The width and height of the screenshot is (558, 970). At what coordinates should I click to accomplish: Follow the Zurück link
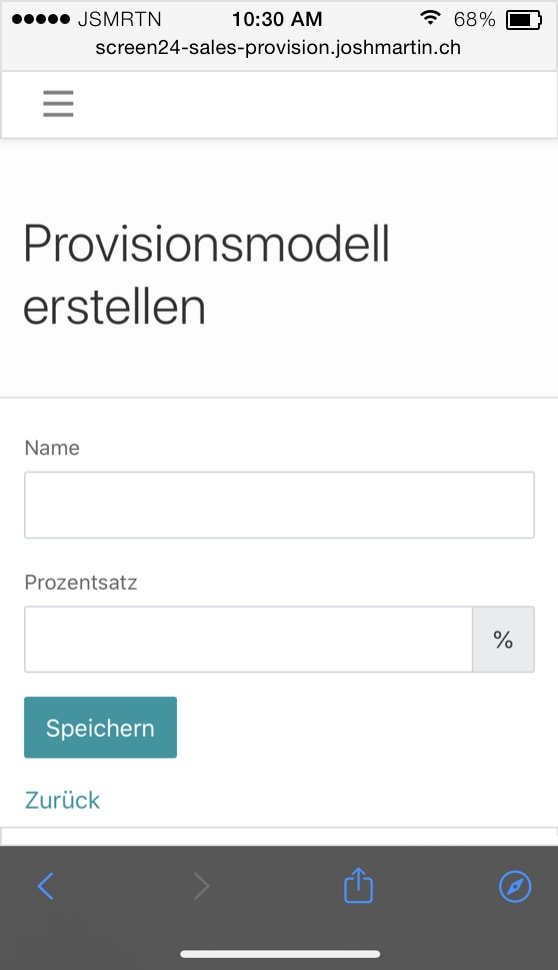pyautogui.click(x=62, y=800)
